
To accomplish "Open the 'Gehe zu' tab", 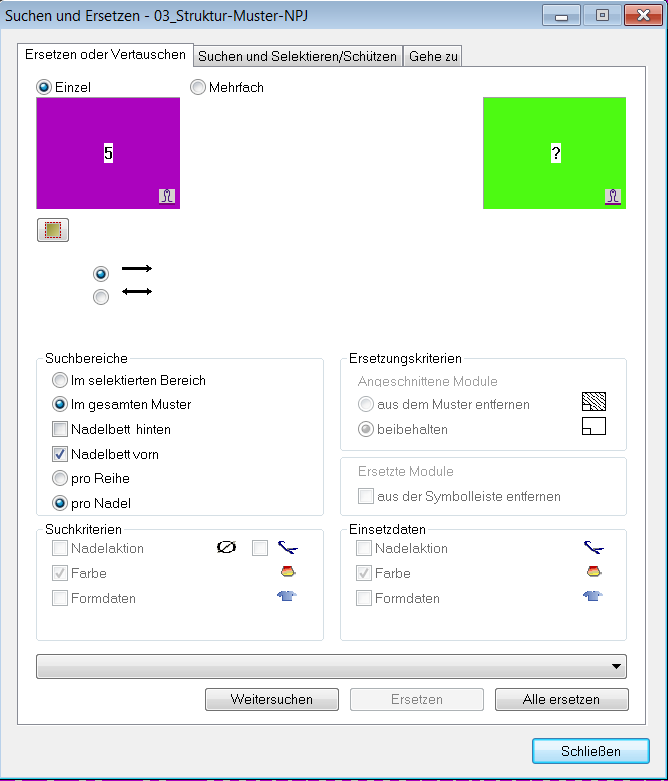I will point(433,56).
